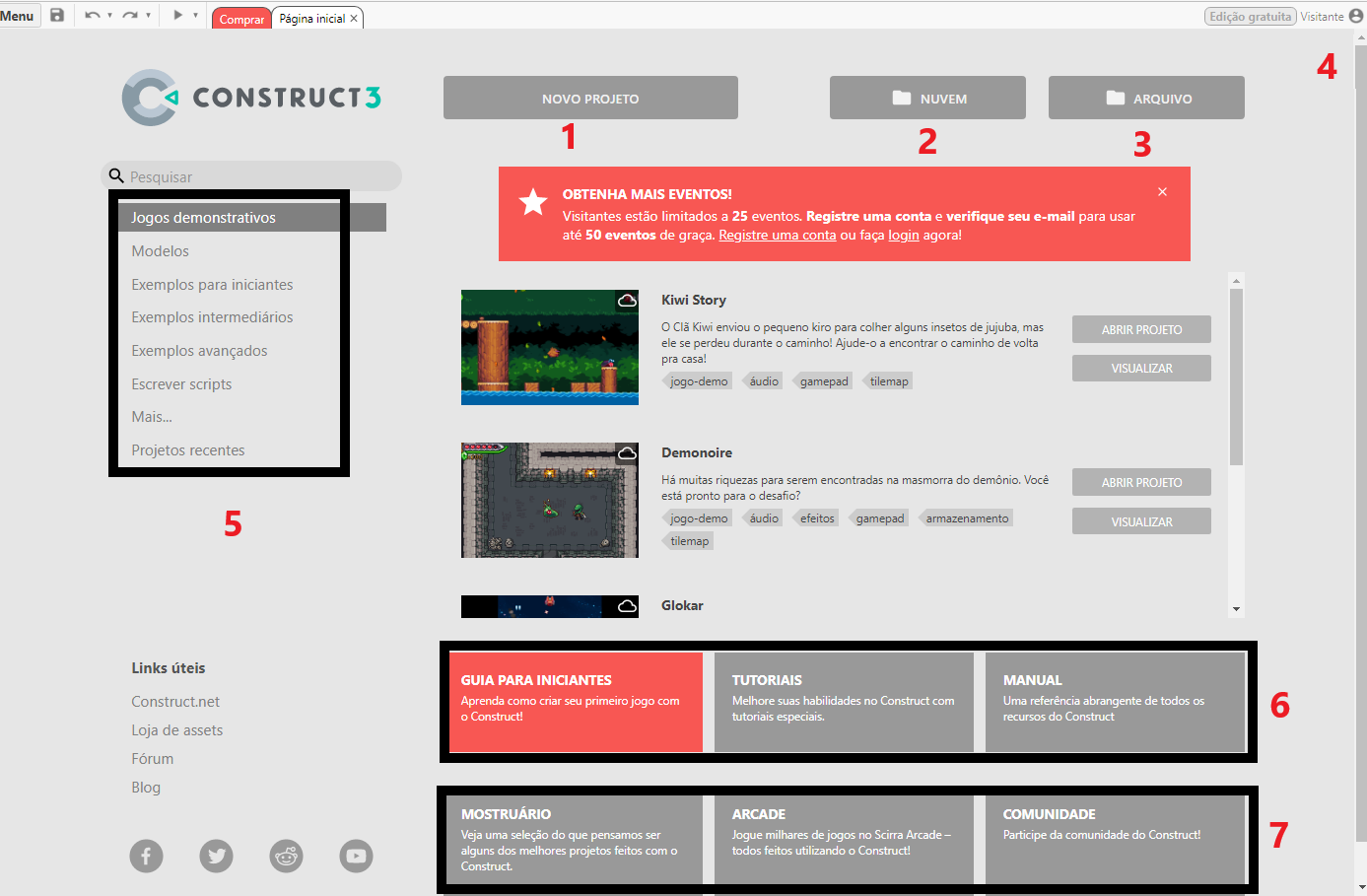Click project list scroll down arrow
1367x896 pixels.
(x=1236, y=609)
